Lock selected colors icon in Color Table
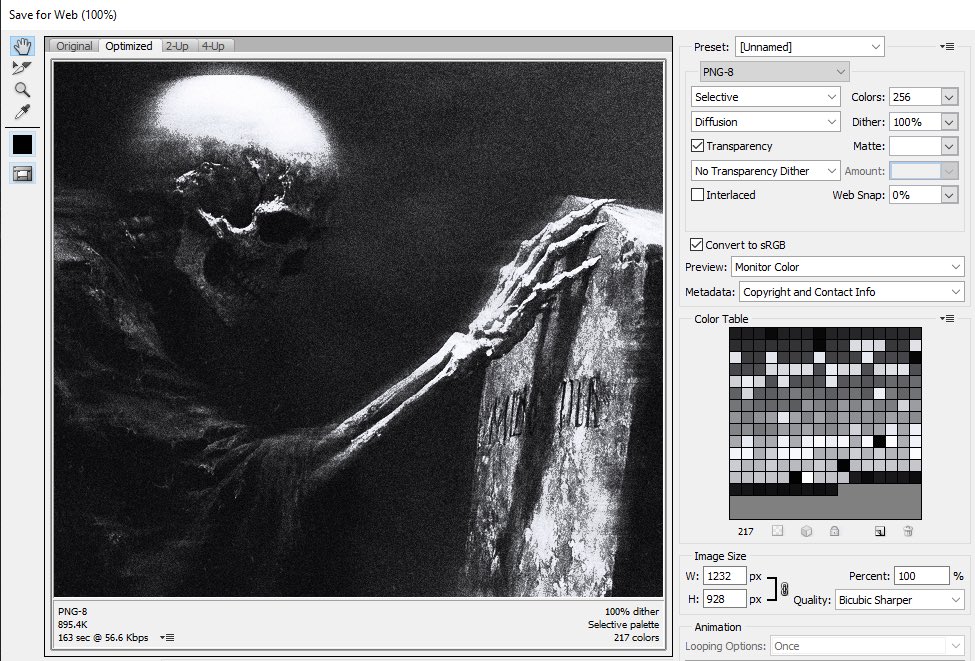975x661 pixels. click(x=834, y=531)
